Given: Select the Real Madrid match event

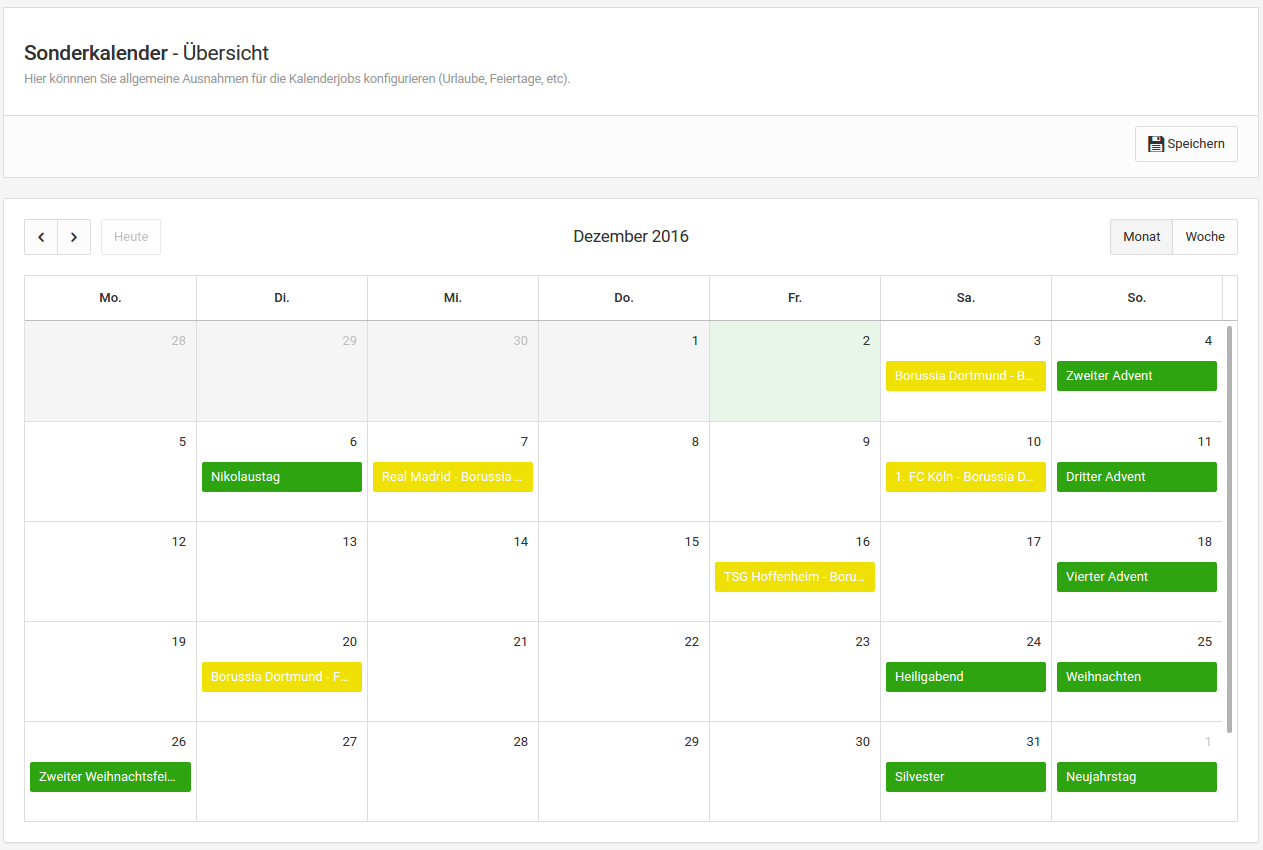Looking at the screenshot, I should (453, 477).
